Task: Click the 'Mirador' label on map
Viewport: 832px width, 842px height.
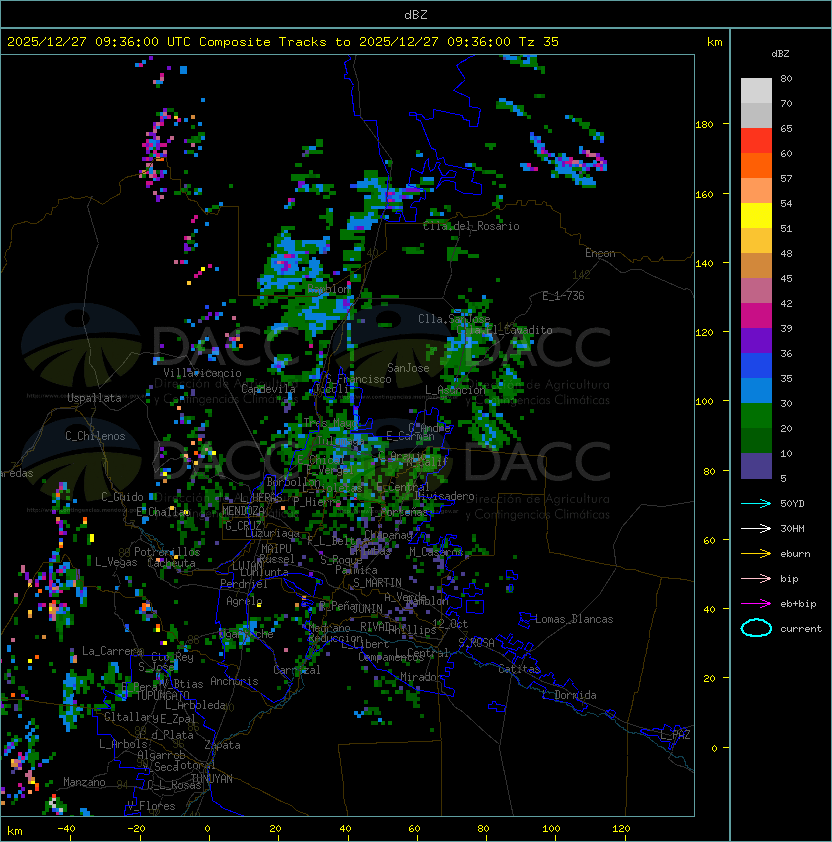Action: [422, 677]
